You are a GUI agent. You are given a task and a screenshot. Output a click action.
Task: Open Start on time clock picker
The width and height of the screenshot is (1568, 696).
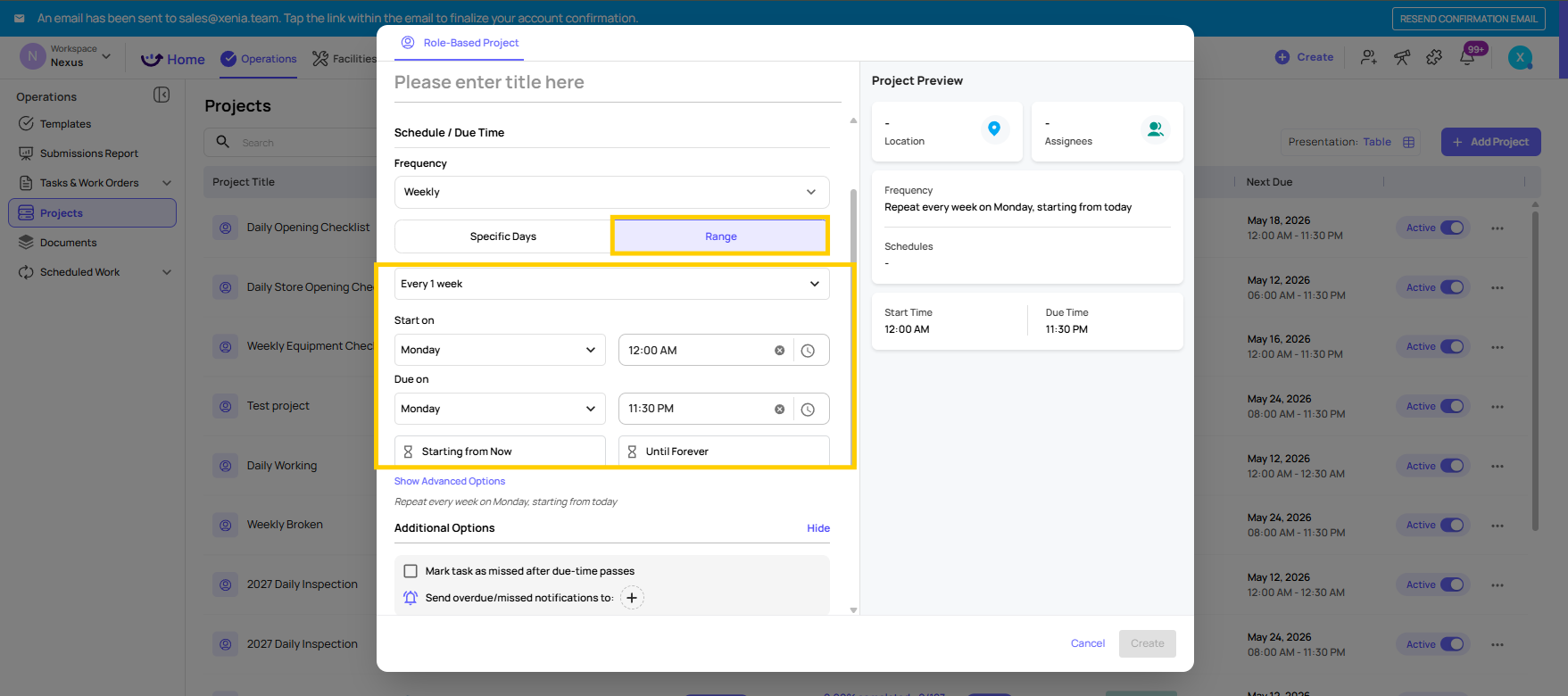point(808,351)
